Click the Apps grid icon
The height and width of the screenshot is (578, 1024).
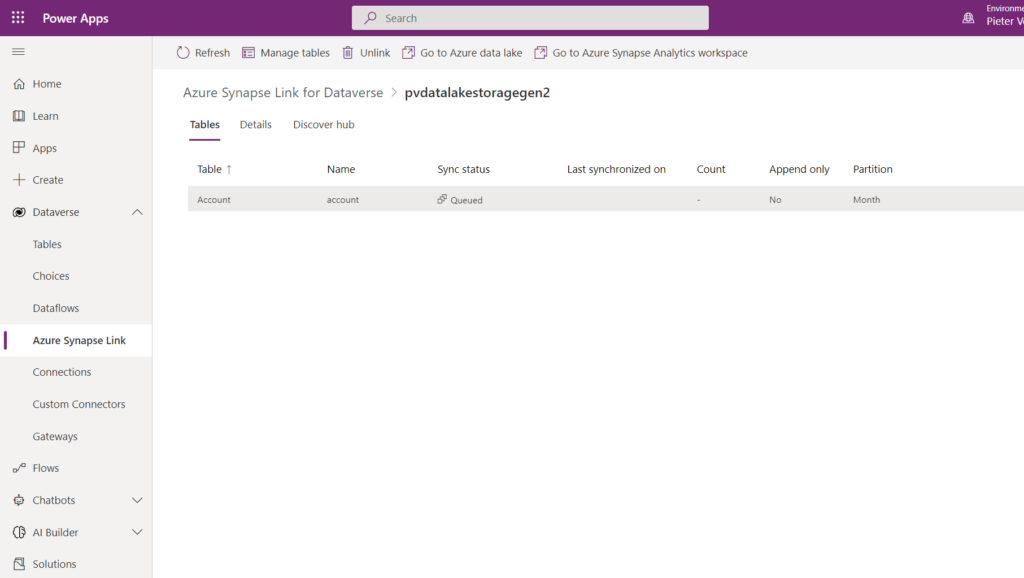pos(19,148)
